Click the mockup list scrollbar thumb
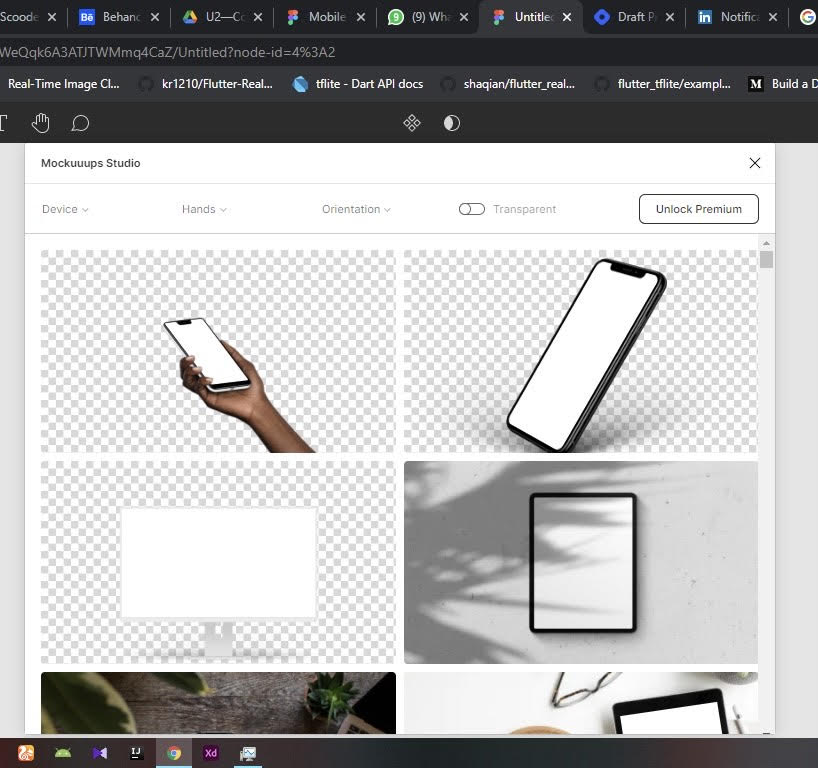This screenshot has width=818, height=768. coord(766,259)
